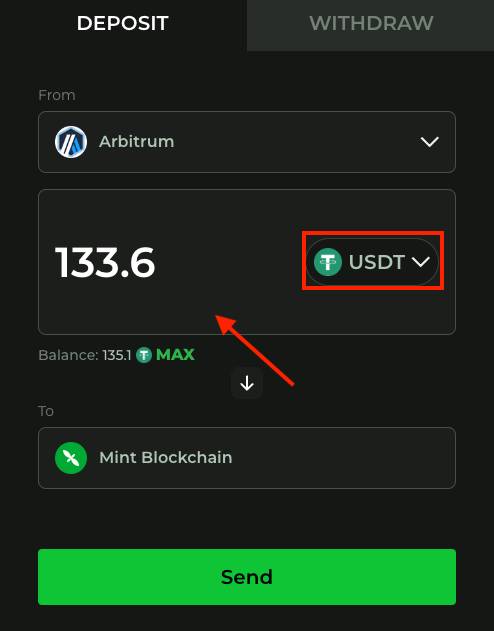The image size is (494, 631).
Task: Click the small Tether icon beside balance
Action: click(144, 355)
